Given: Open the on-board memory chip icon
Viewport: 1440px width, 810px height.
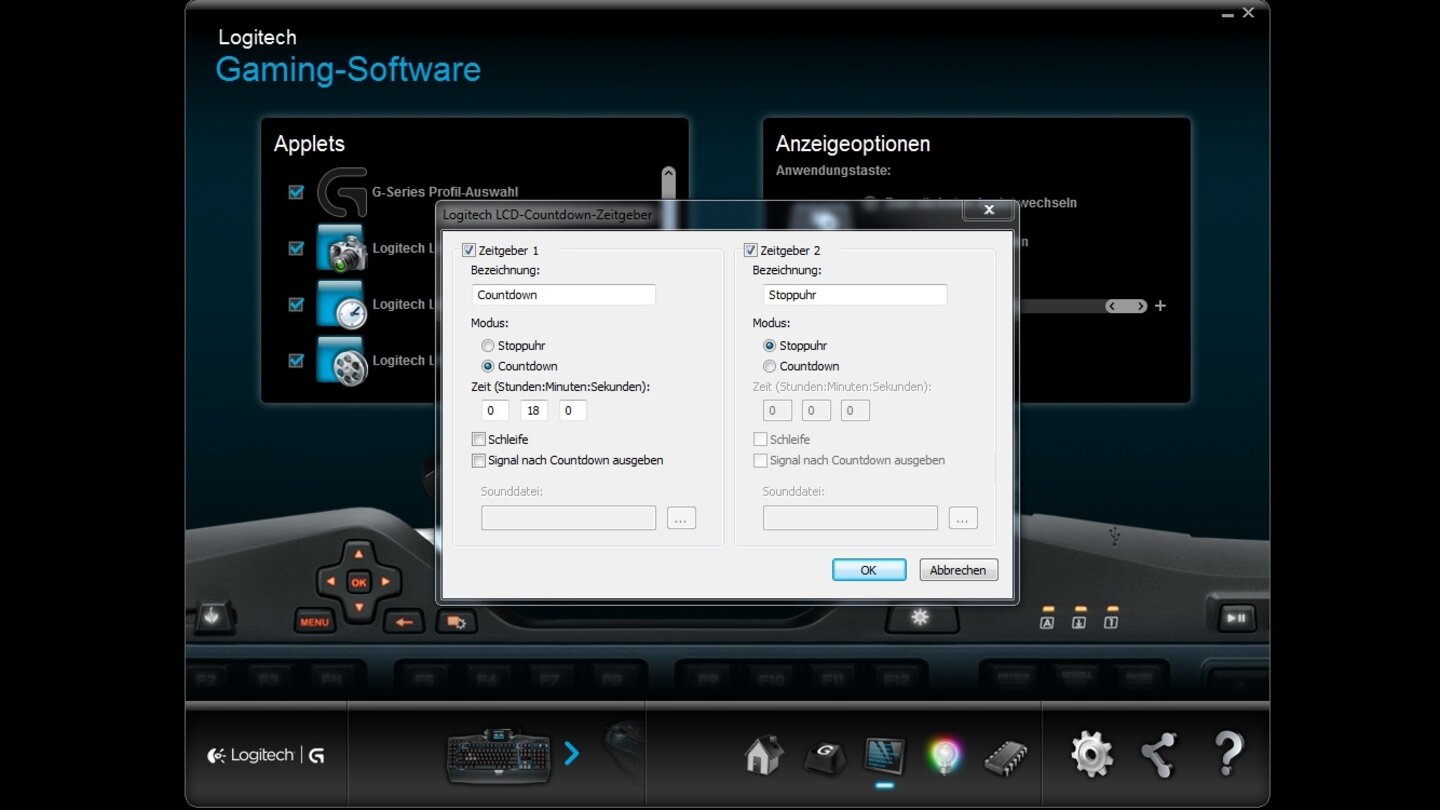Looking at the screenshot, I should click(x=1005, y=758).
